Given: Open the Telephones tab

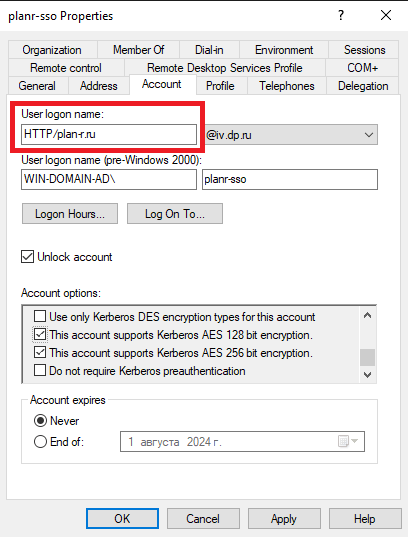Looking at the screenshot, I should pos(287,86).
